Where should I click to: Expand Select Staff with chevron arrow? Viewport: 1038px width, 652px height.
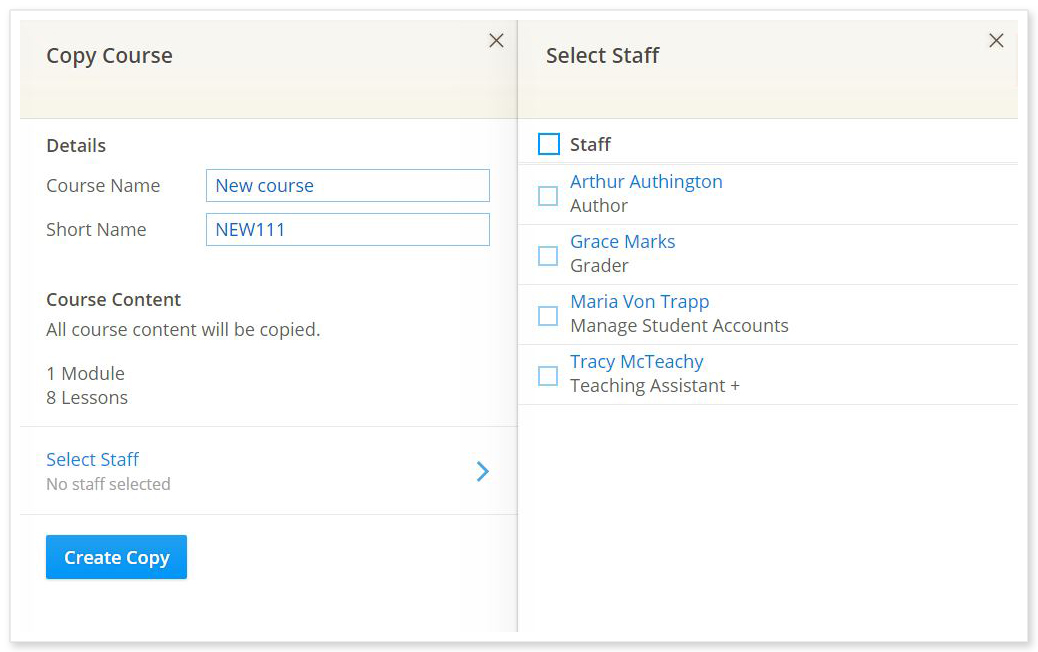[482, 471]
